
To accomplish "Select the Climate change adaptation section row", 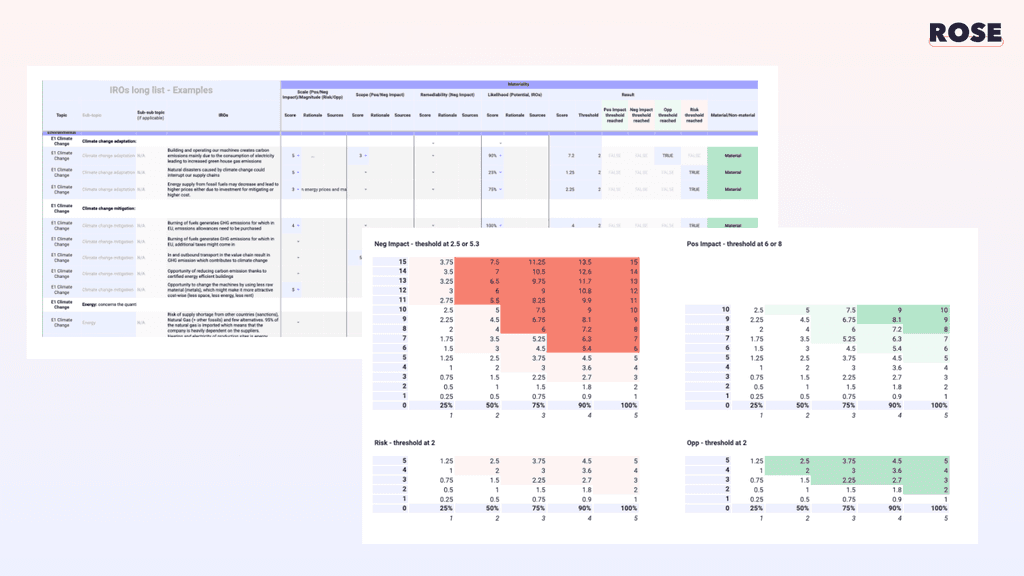I will click(108, 142).
